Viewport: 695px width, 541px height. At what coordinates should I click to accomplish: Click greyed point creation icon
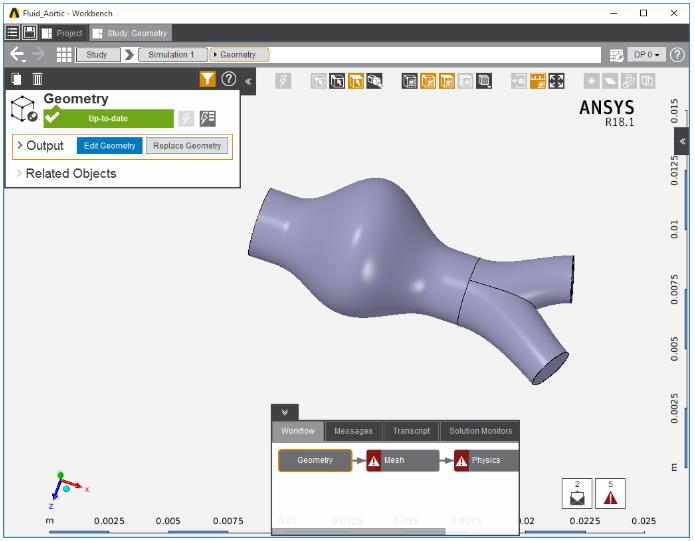(x=591, y=81)
